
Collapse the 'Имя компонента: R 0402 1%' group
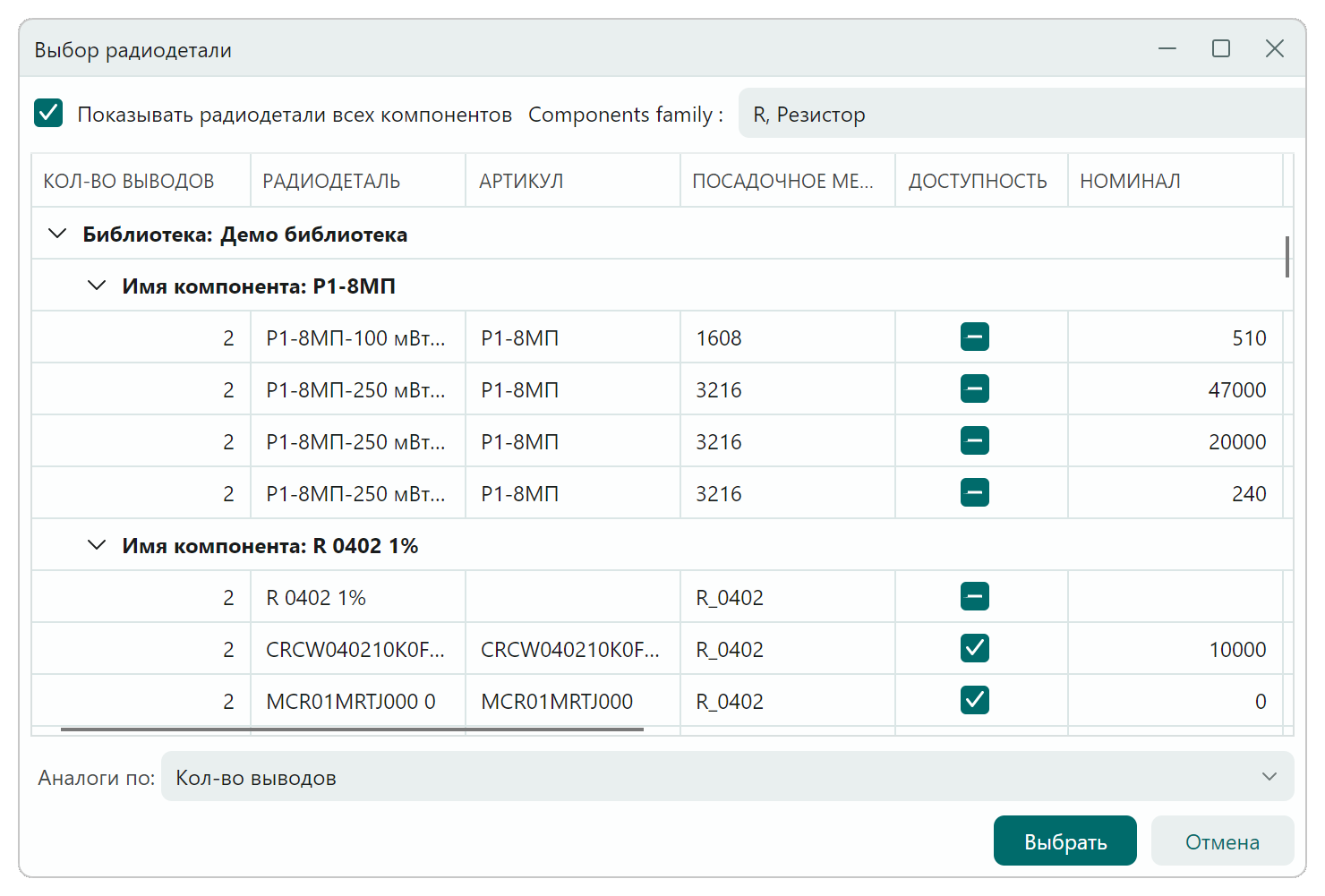(x=97, y=546)
